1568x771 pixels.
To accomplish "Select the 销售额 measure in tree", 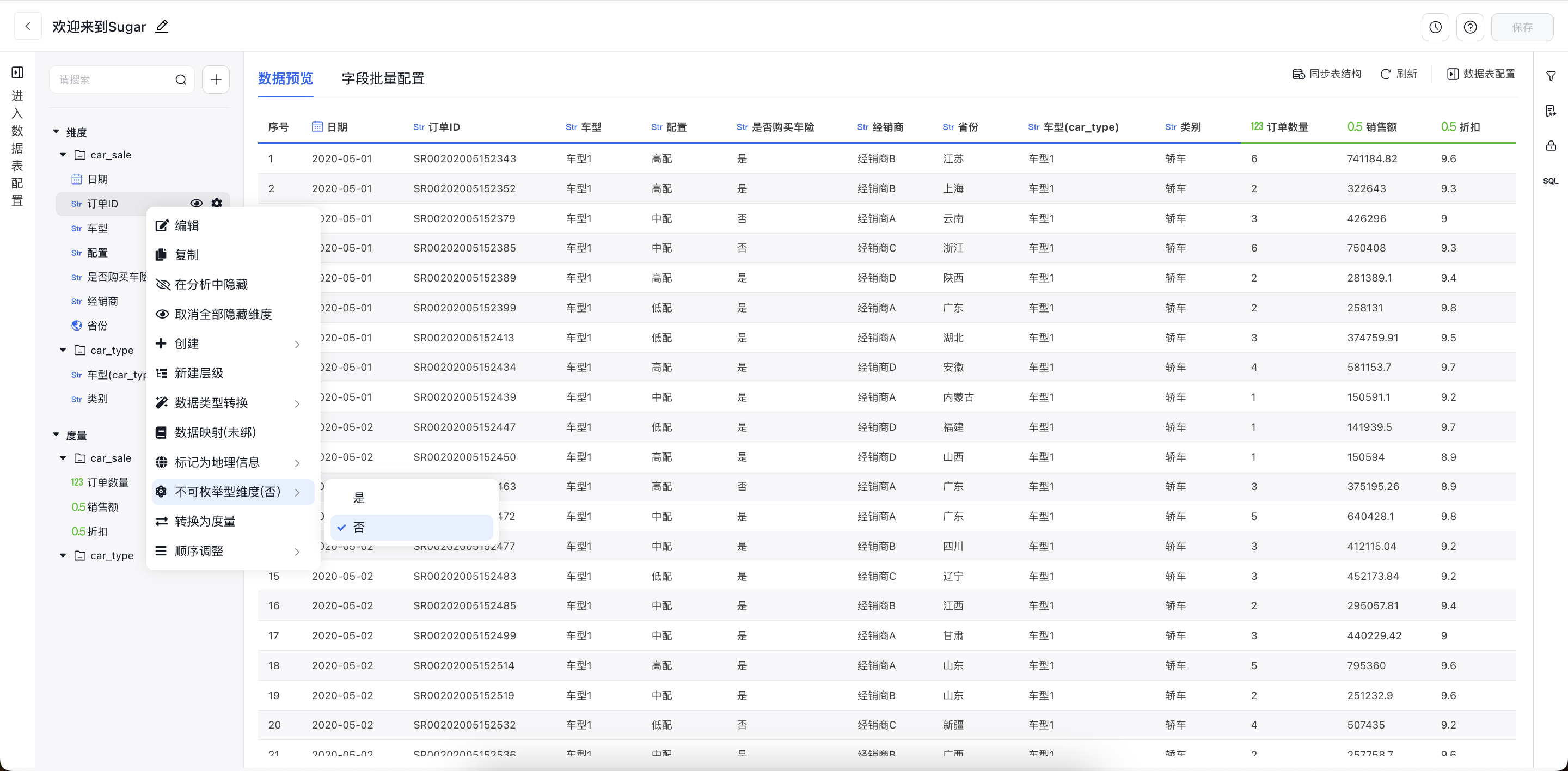I will pos(102,507).
